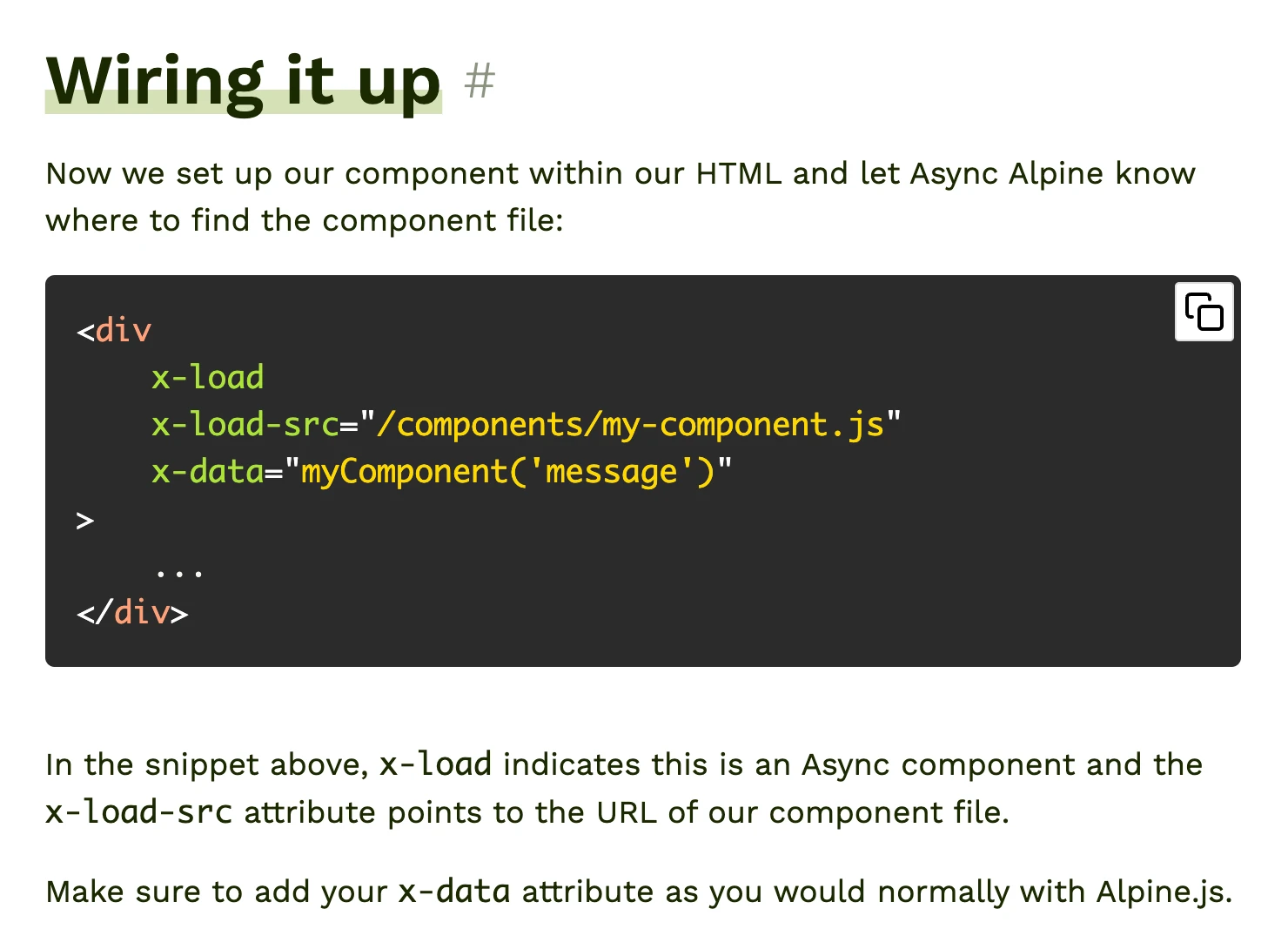Click the '/components/my-component.js' string value
Image resolution: width=1288 pixels, height=949 pixels.
[x=630, y=425]
